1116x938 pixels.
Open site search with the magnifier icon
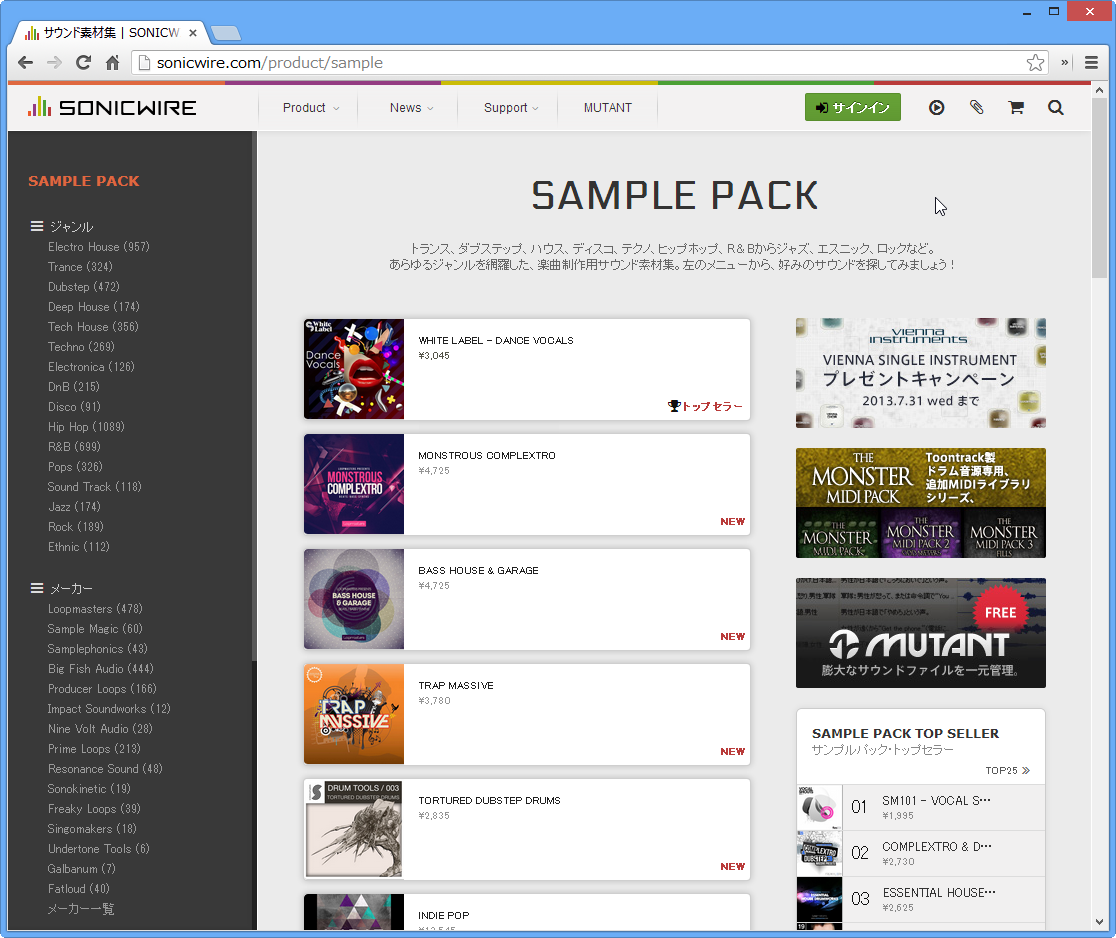tap(1056, 107)
